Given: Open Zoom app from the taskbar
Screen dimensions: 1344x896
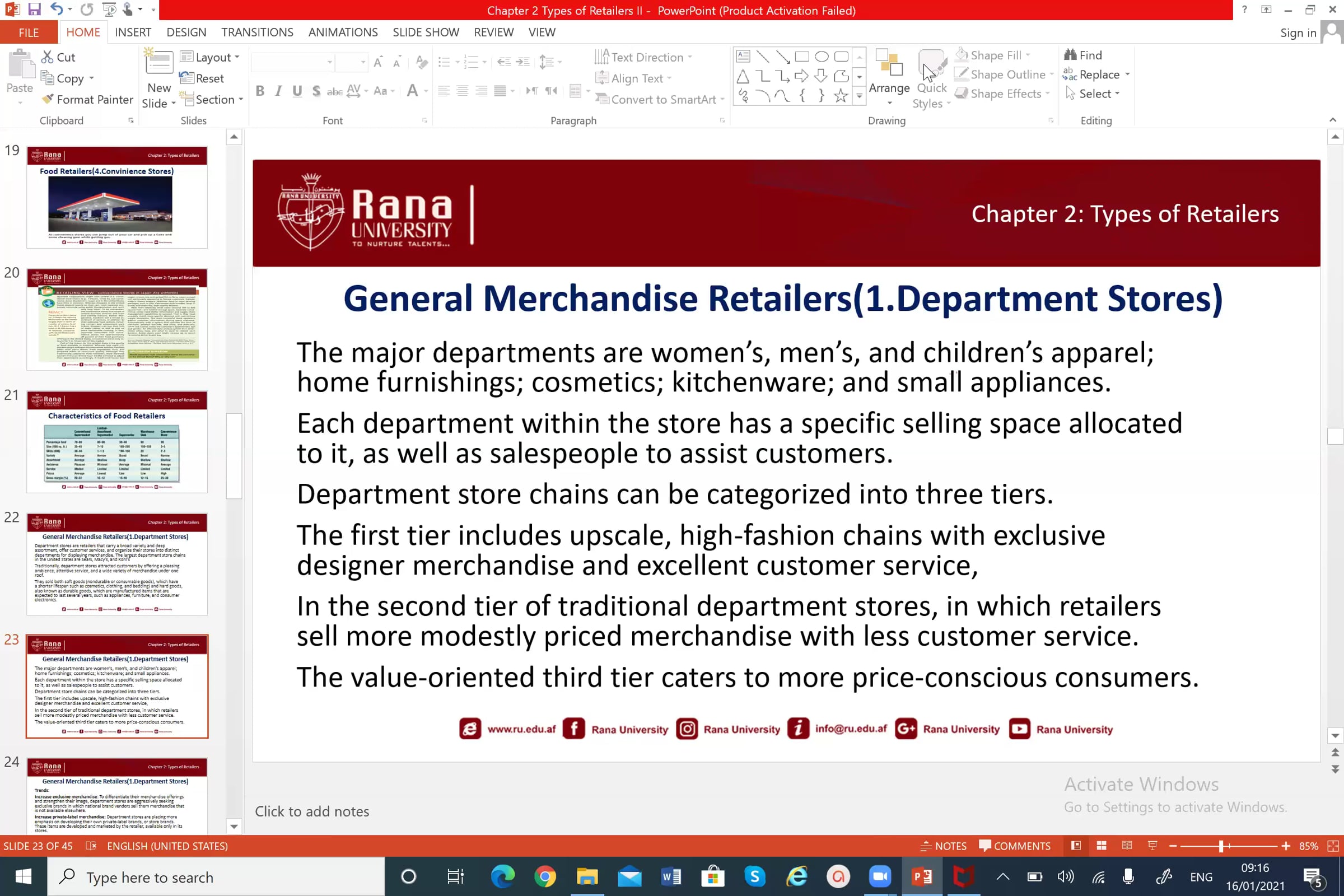Looking at the screenshot, I should pyautogui.click(x=880, y=876).
